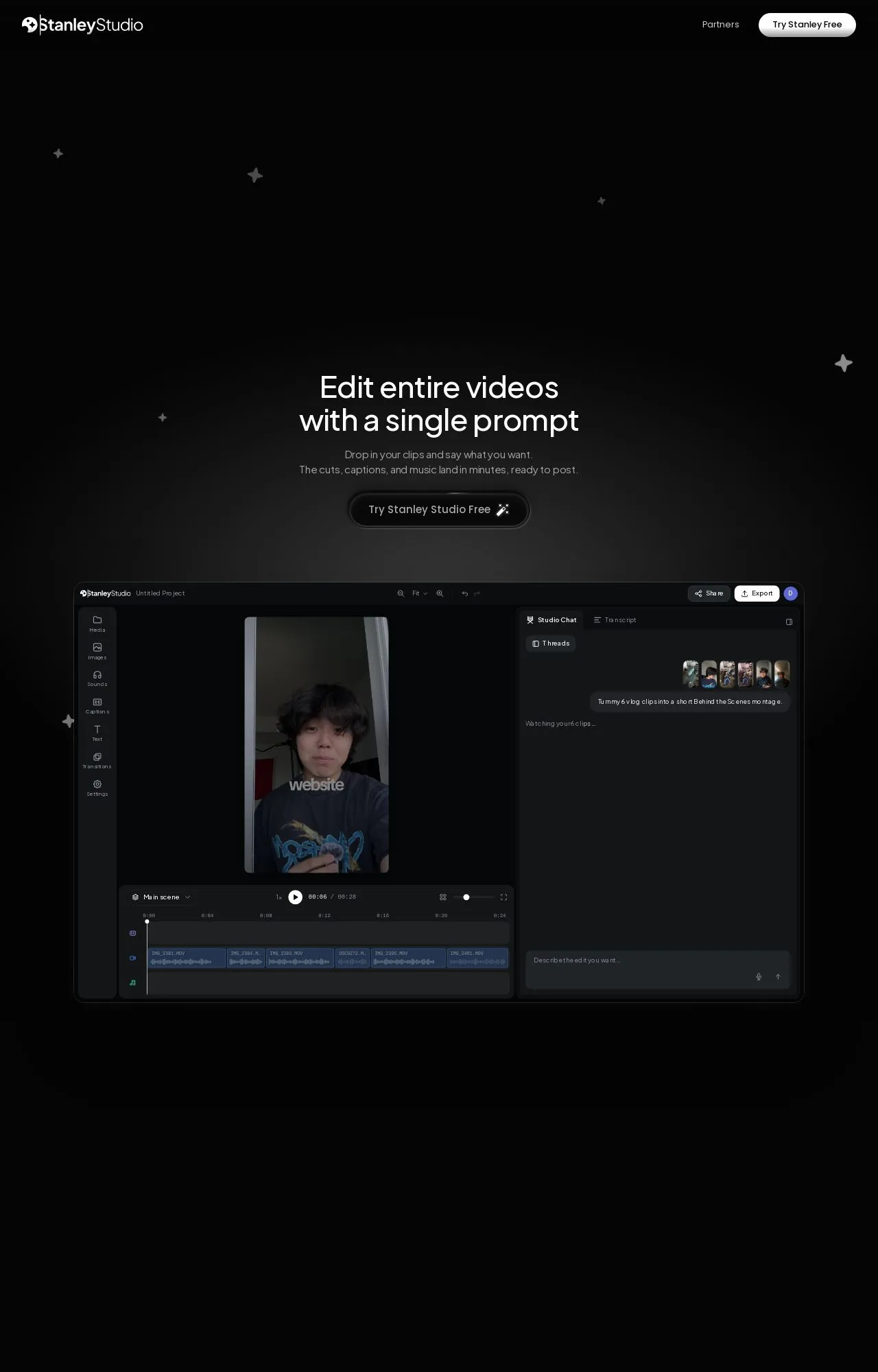Click the 0:20 mark on timeline ruler
This screenshot has height=1372, width=878.
(x=441, y=916)
